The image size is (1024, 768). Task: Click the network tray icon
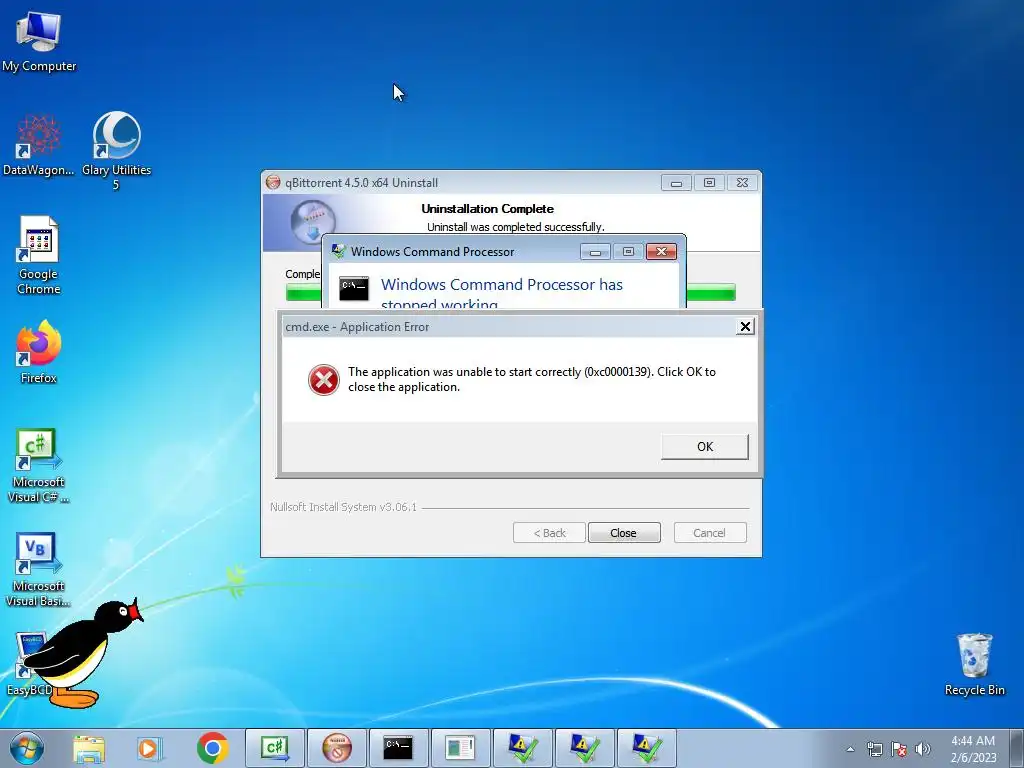tap(874, 749)
